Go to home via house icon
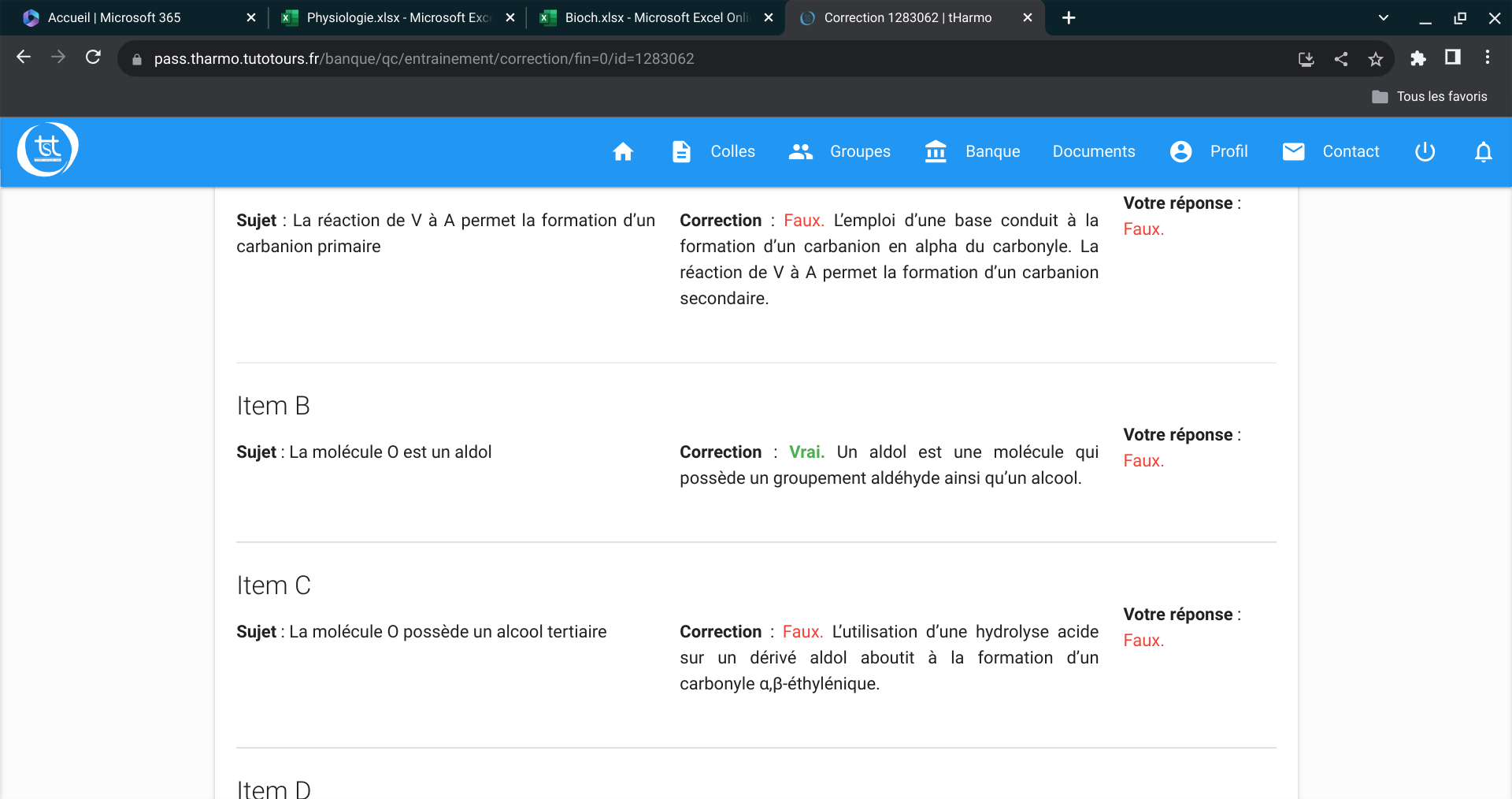This screenshot has height=799, width=1512. tap(623, 151)
